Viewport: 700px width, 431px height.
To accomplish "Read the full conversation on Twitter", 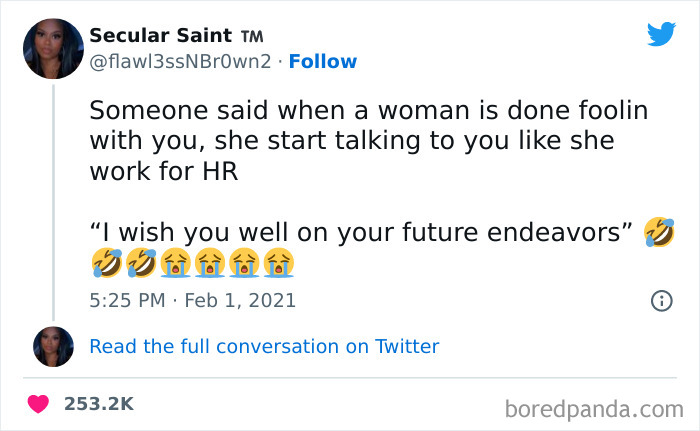I will (x=264, y=347).
